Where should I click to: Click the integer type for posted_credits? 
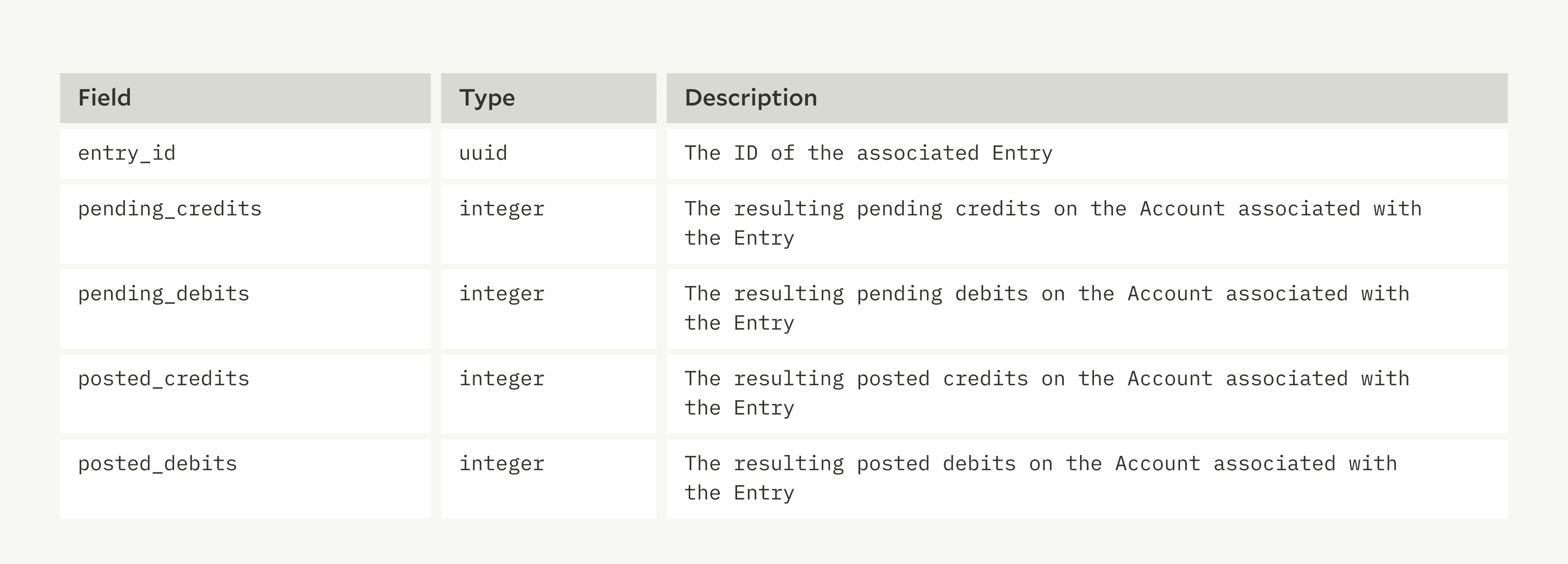pos(501,379)
